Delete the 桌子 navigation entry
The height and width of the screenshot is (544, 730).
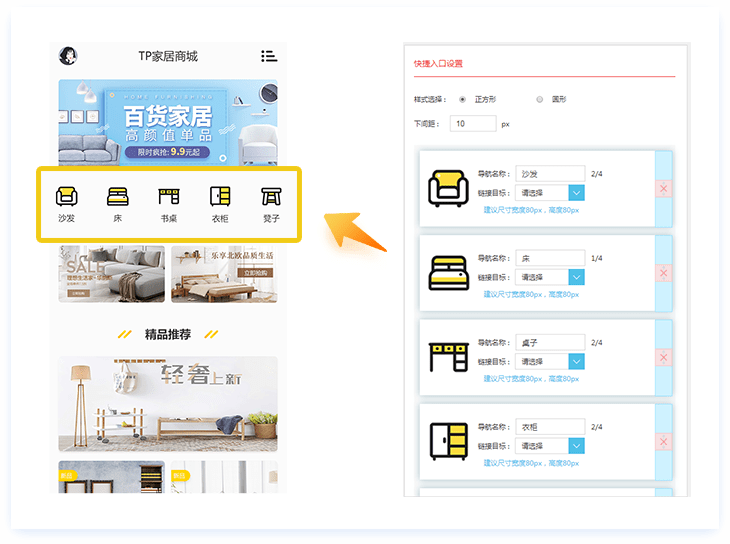(663, 357)
